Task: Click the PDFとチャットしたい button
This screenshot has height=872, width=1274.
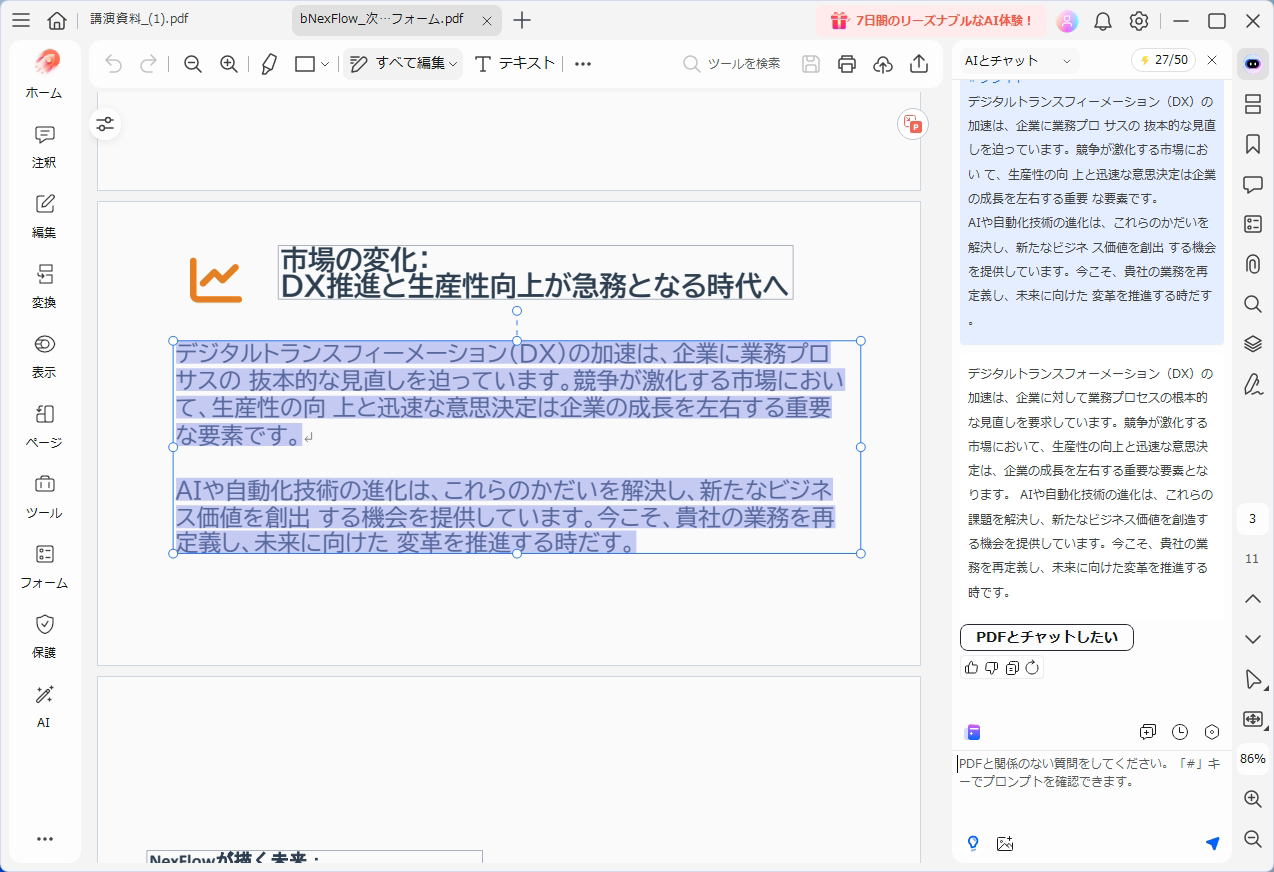Action: [1045, 637]
